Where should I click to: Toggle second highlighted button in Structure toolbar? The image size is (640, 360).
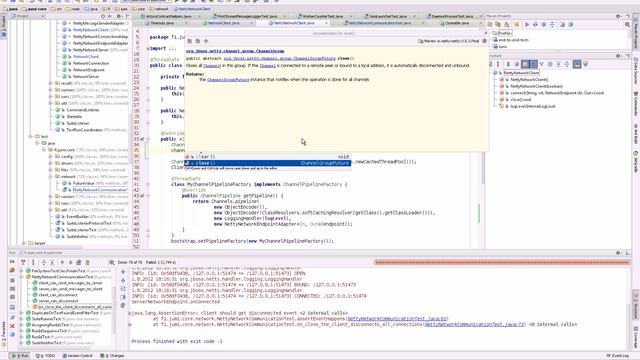(x=533, y=64)
